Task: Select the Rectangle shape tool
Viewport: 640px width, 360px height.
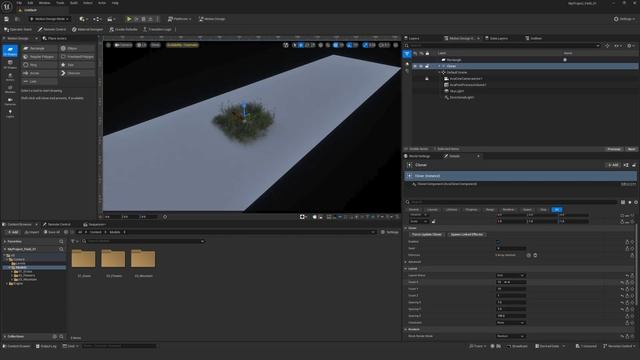Action: pos(40,48)
